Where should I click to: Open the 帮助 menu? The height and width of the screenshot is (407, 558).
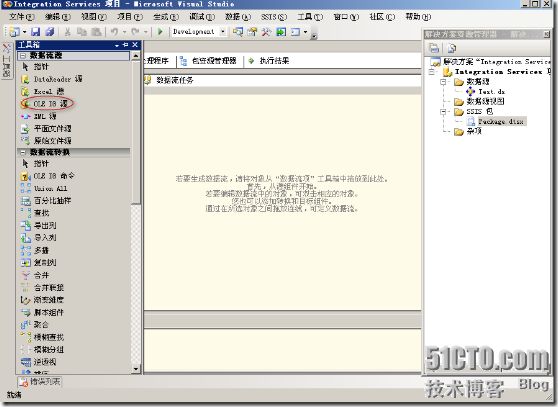[418, 17]
